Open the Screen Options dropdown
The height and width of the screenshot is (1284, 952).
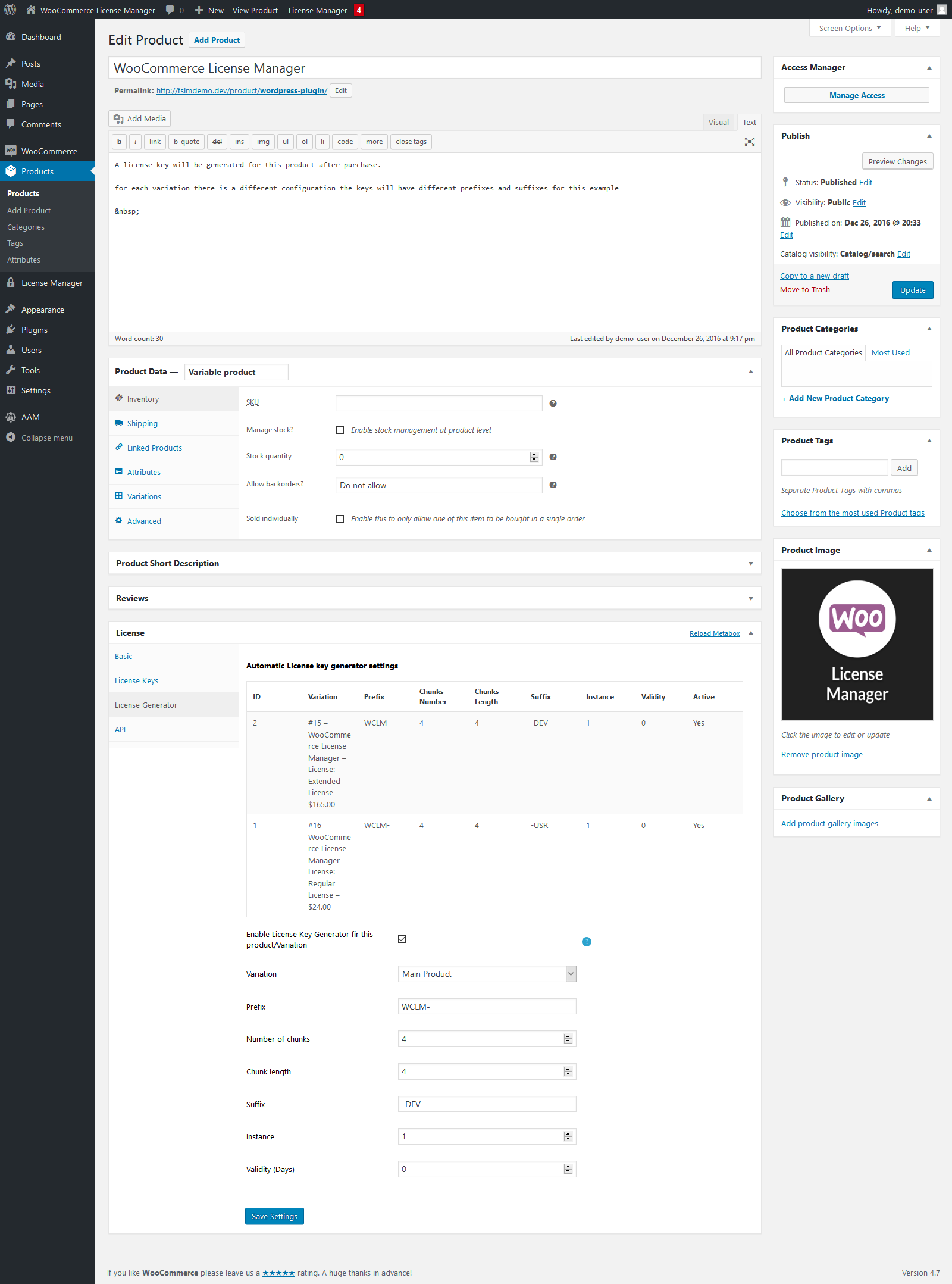click(850, 28)
